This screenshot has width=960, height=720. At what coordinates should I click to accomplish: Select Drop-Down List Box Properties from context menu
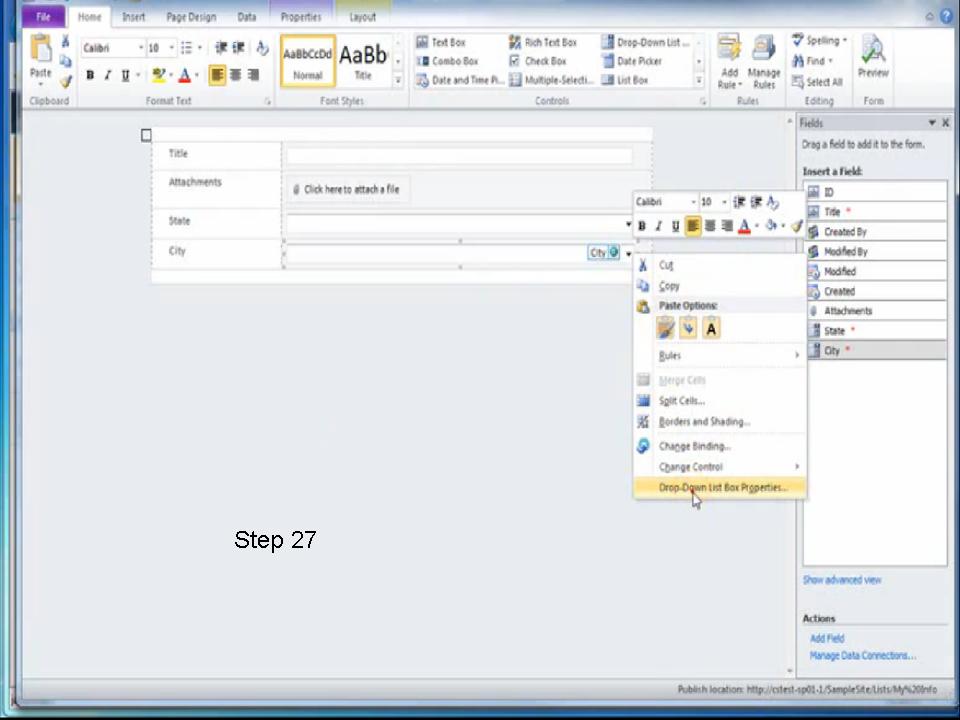pos(722,487)
